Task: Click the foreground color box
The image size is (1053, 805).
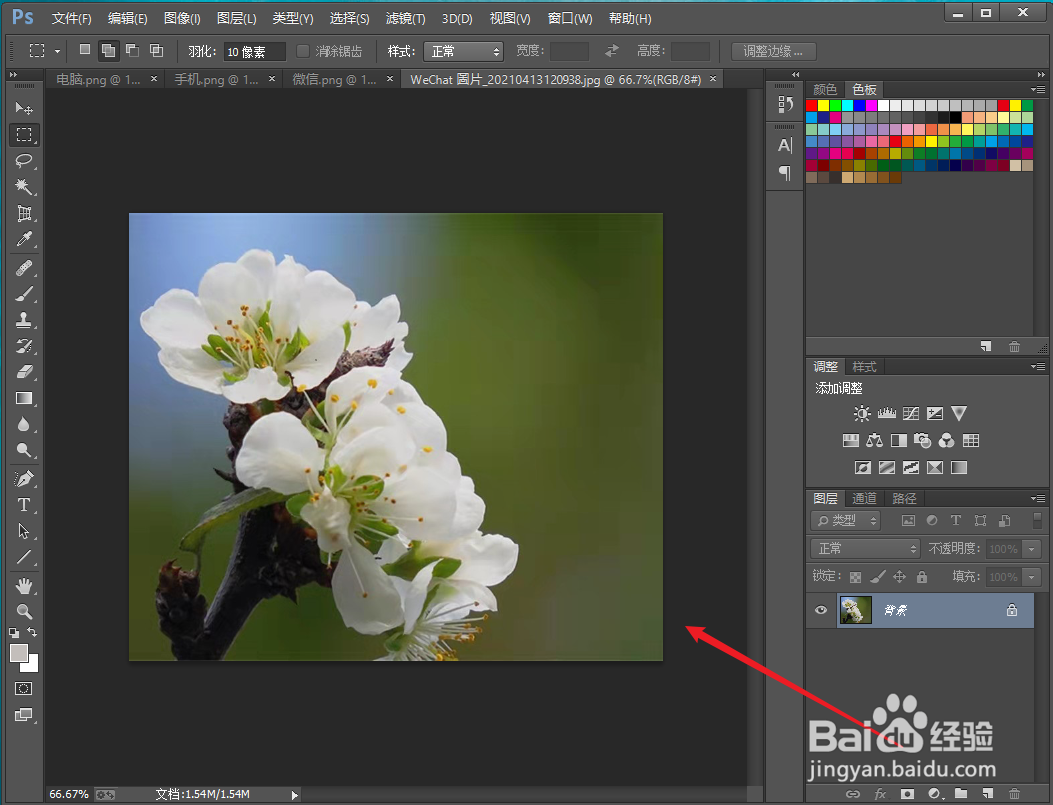Action: [x=19, y=653]
